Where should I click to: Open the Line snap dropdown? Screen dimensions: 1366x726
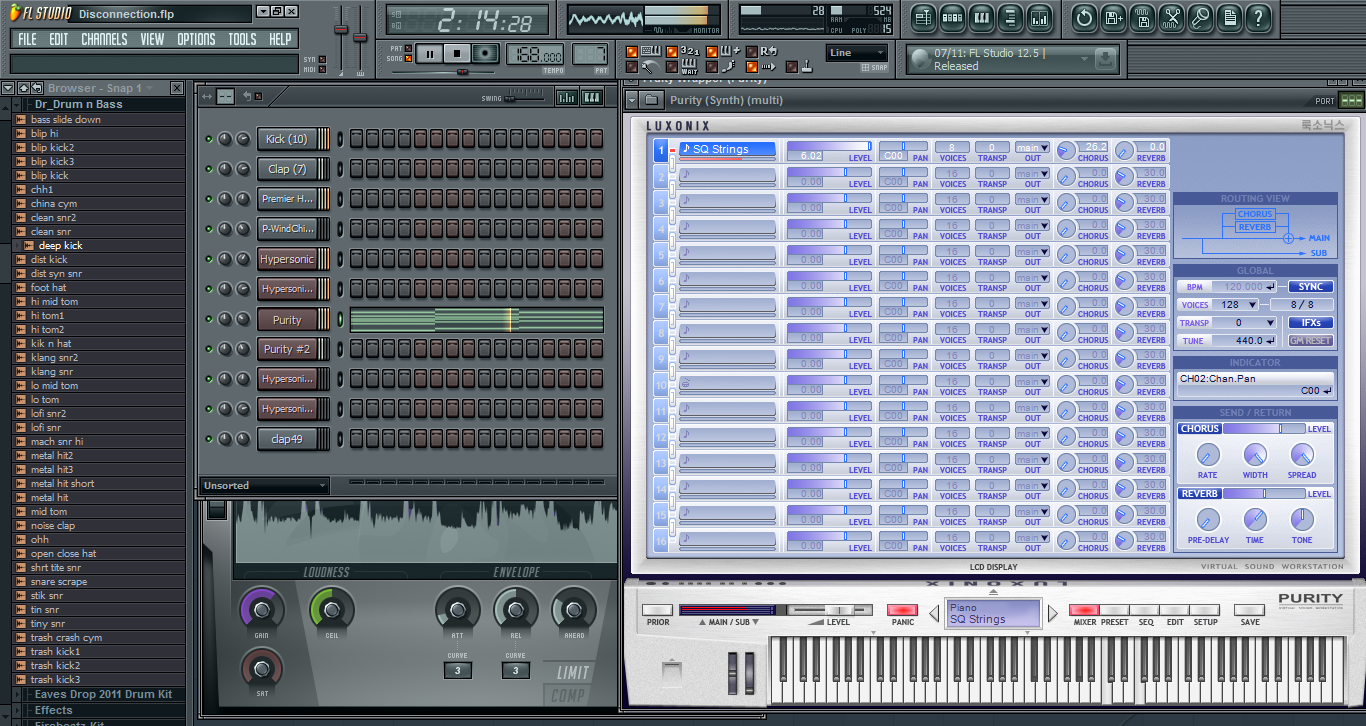[x=857, y=53]
